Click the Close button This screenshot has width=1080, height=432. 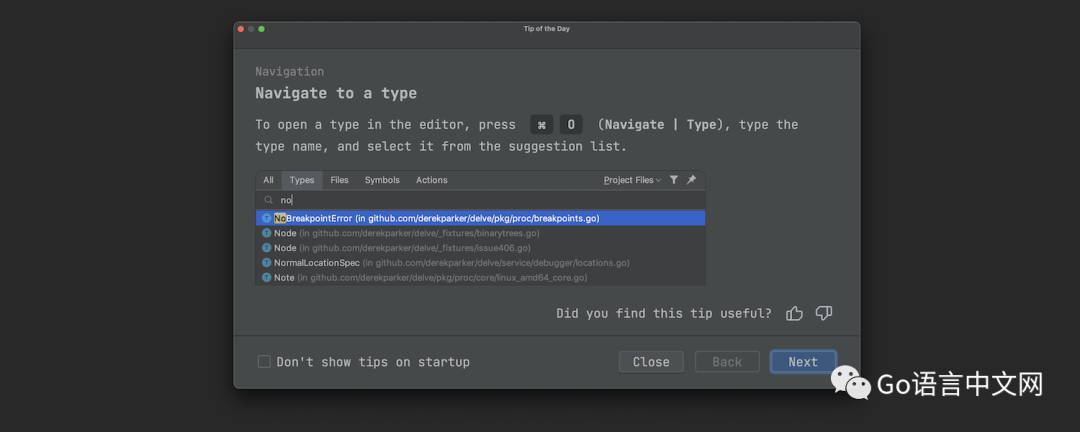coord(651,362)
